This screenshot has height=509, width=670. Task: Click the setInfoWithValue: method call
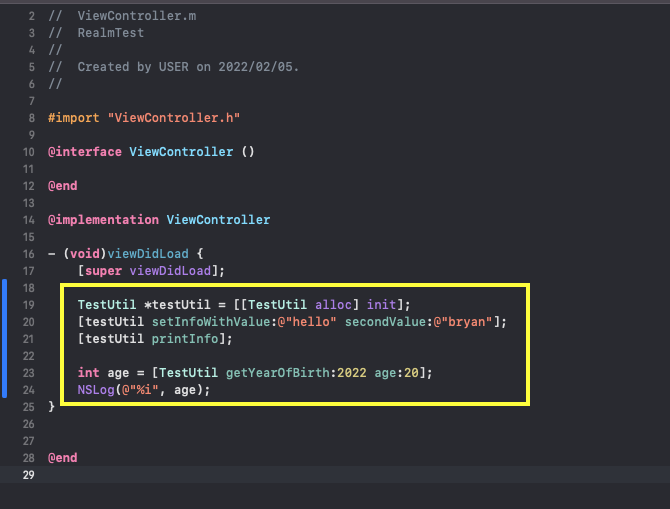pyautogui.click(x=214, y=322)
